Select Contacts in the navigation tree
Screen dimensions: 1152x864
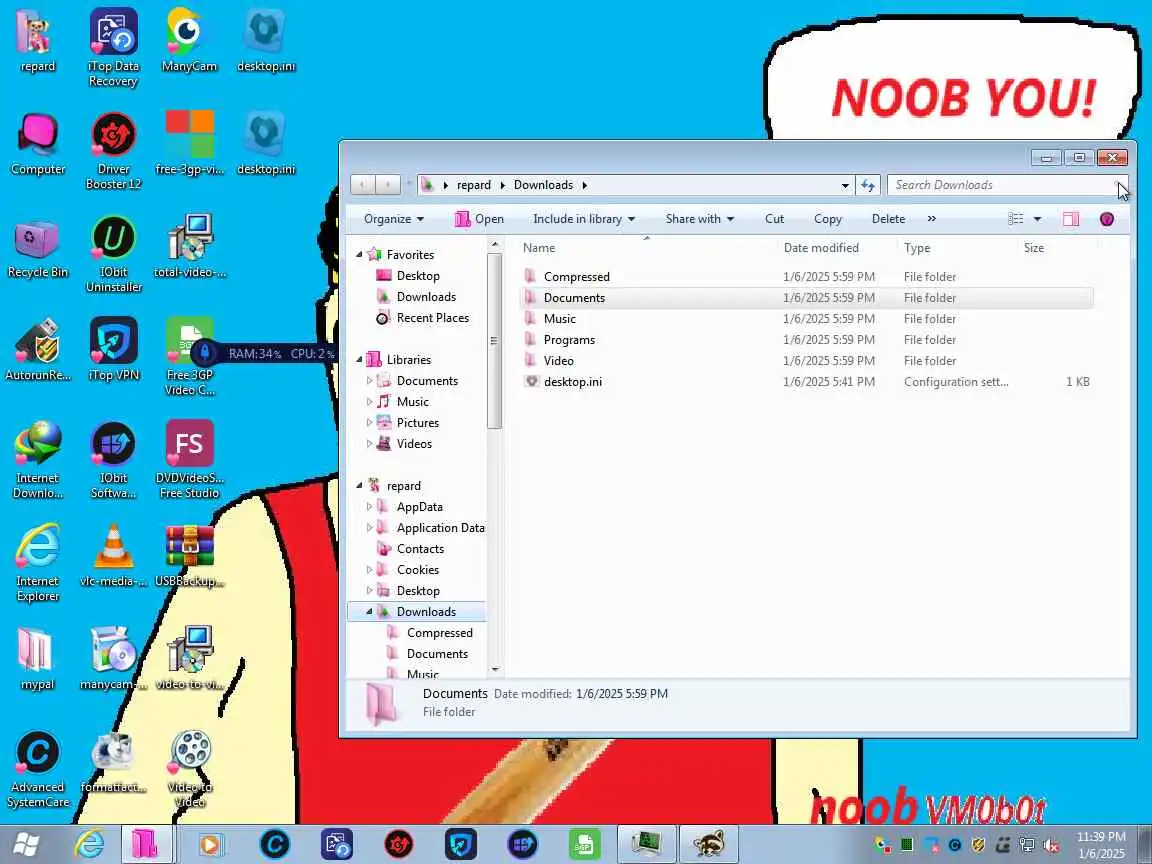click(420, 549)
